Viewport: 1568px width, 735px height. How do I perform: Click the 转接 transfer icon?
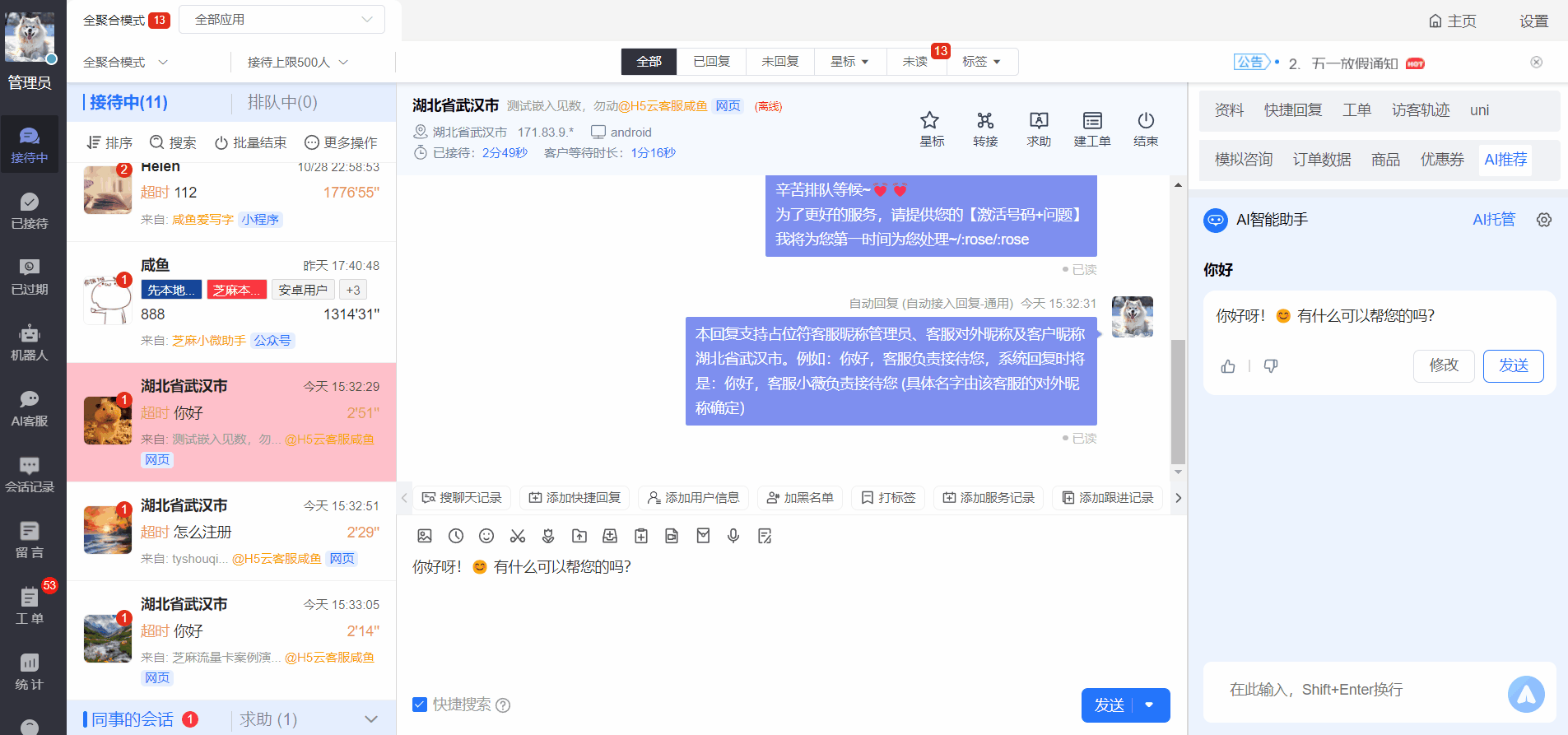point(985,129)
